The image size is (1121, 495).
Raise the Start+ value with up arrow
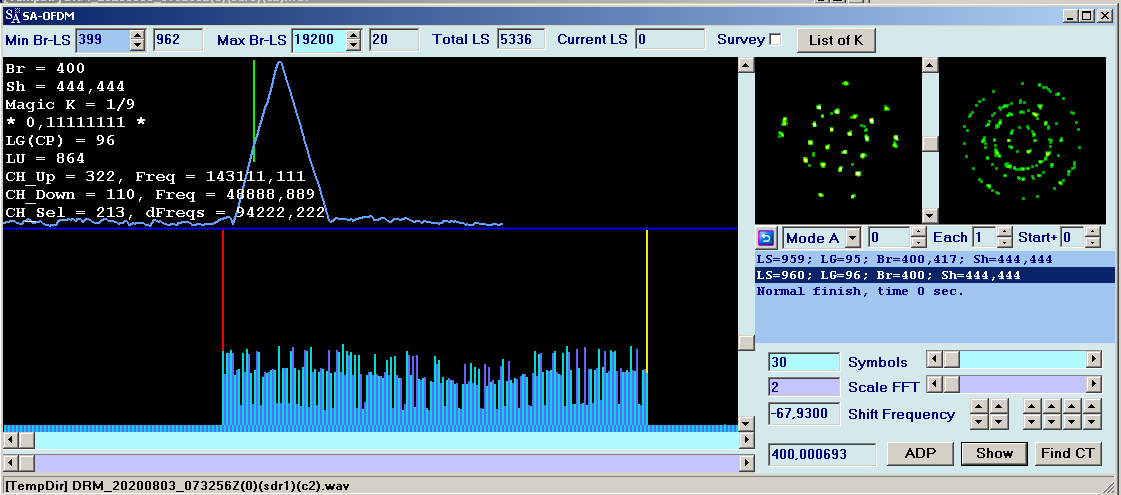(x=1092, y=232)
